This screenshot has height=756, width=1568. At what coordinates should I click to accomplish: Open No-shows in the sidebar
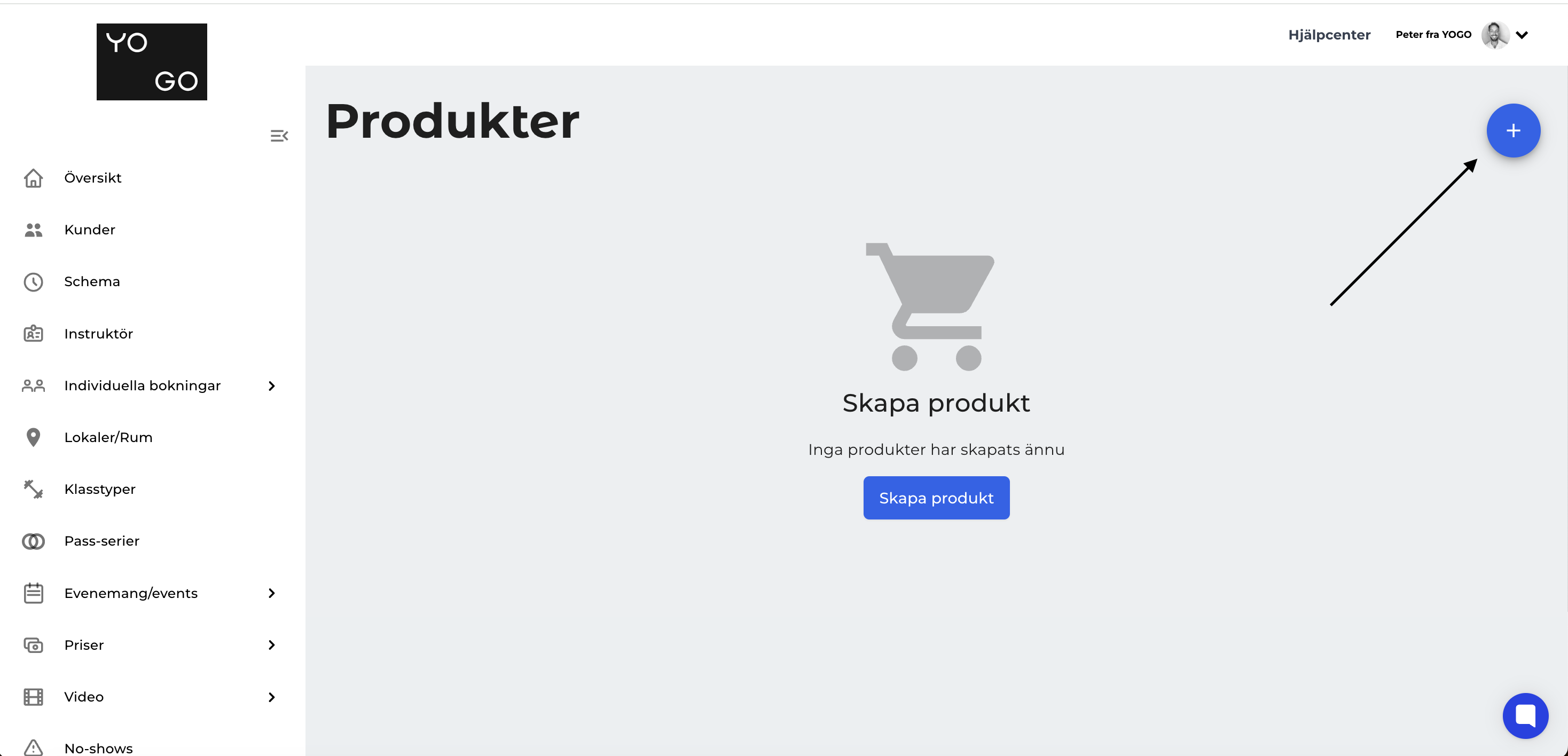pos(98,748)
